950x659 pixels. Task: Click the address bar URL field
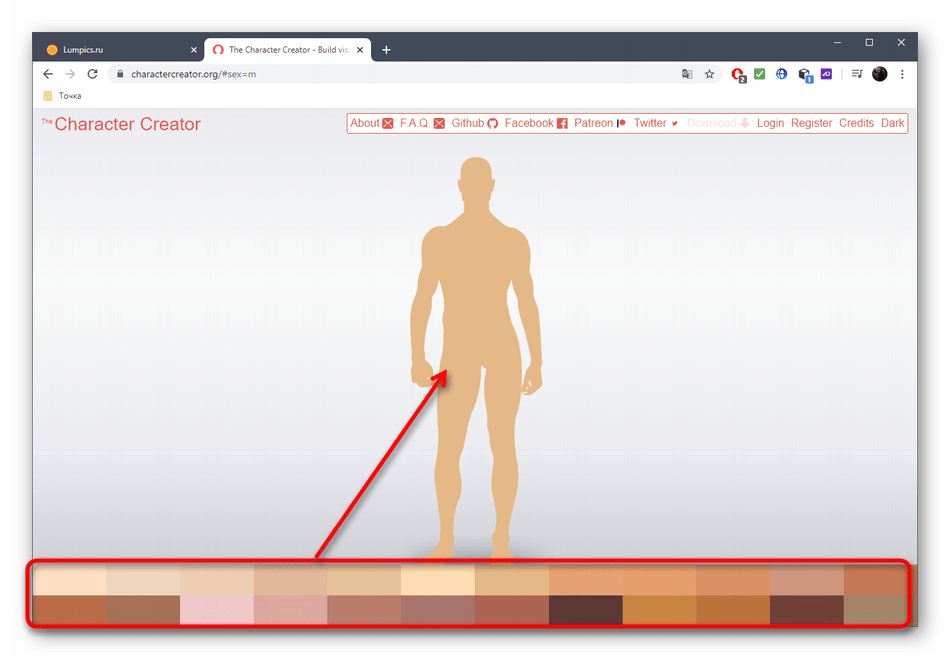400,74
